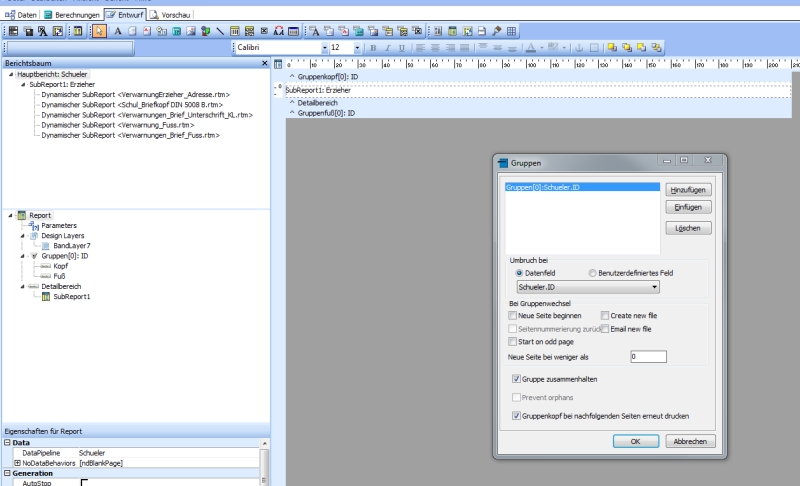This screenshot has height=486, width=800.
Task: Select the hammer PaintBox component tool
Action: (496, 31)
